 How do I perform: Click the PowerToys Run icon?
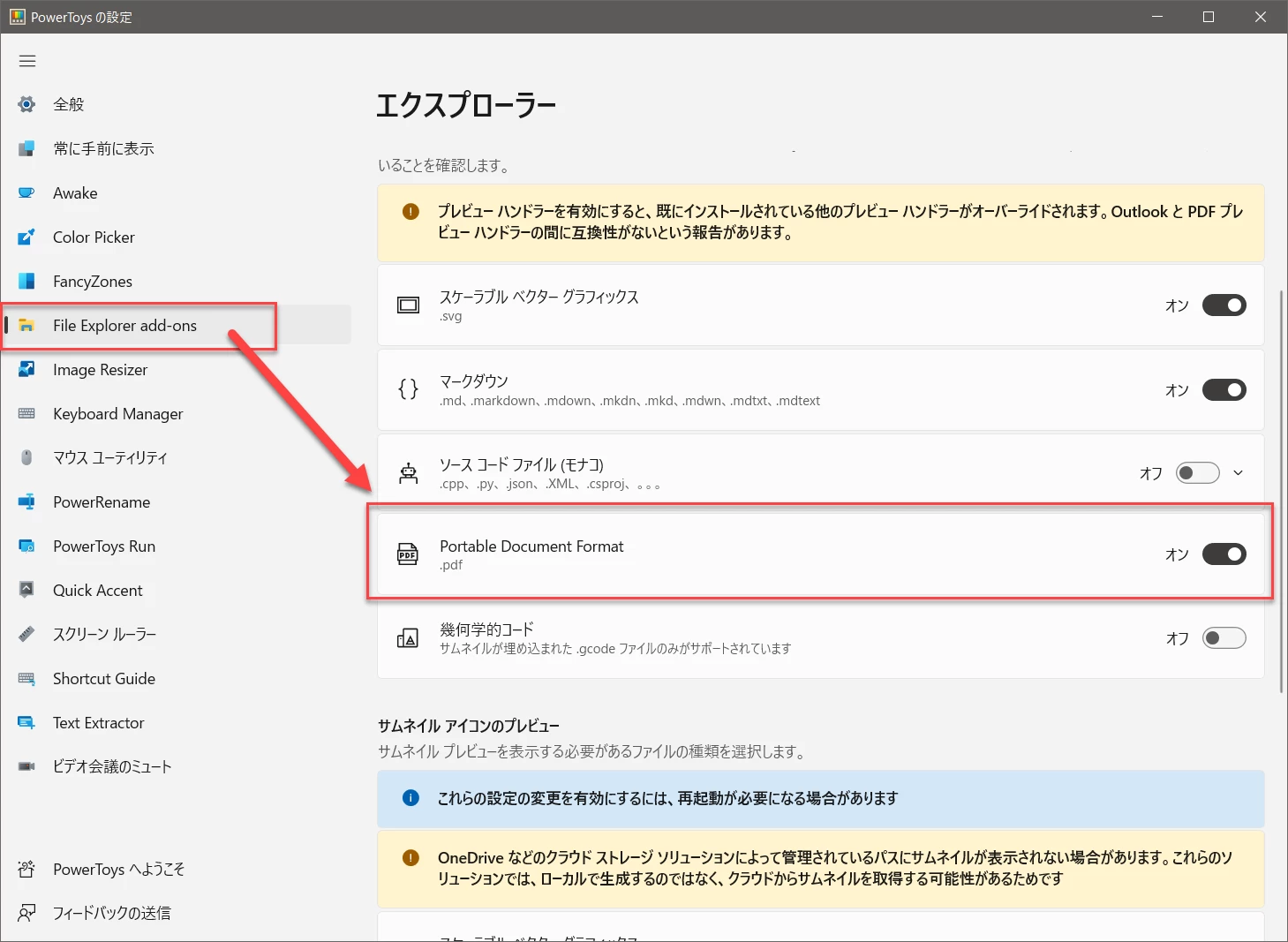[26, 546]
